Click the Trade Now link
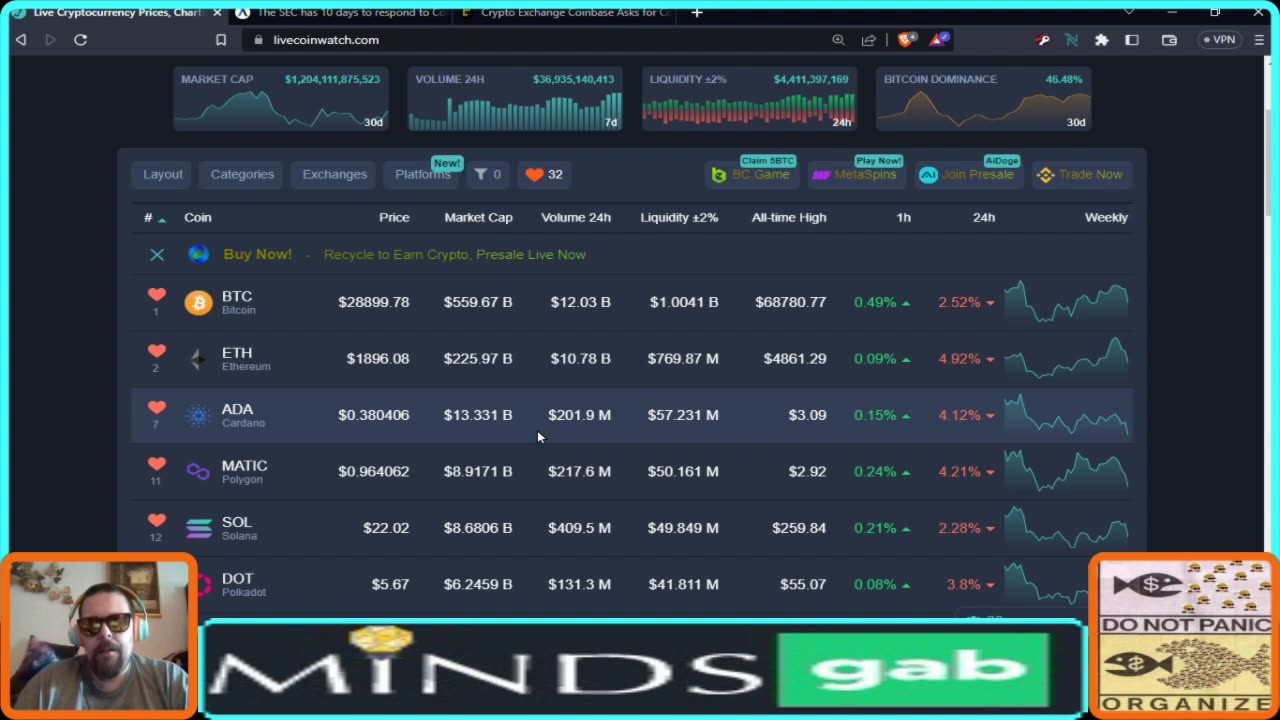This screenshot has width=1280, height=720. (1080, 174)
